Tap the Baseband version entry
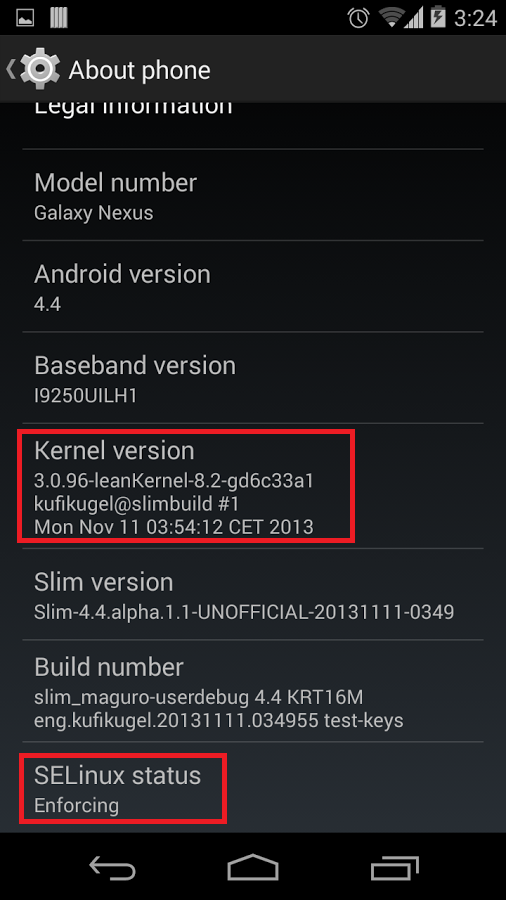Viewport: 506px width, 900px height. pos(253,378)
